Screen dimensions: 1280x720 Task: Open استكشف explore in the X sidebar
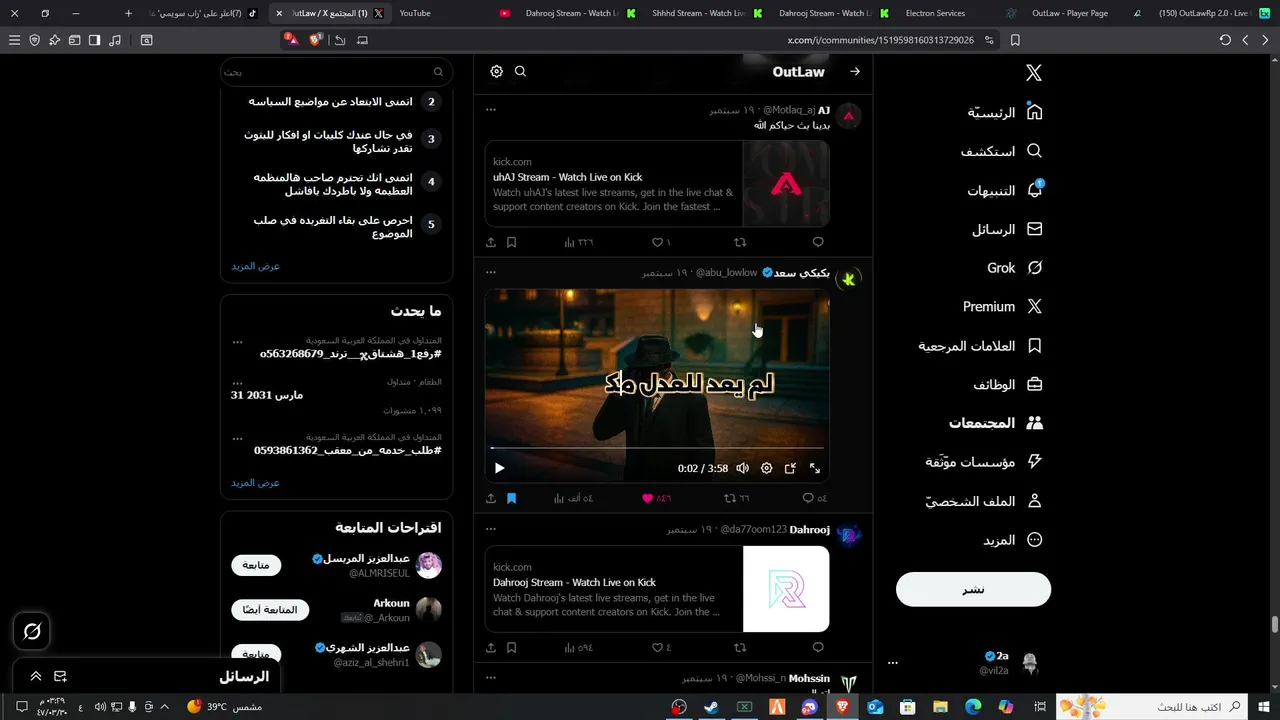pyautogui.click(x=1001, y=151)
